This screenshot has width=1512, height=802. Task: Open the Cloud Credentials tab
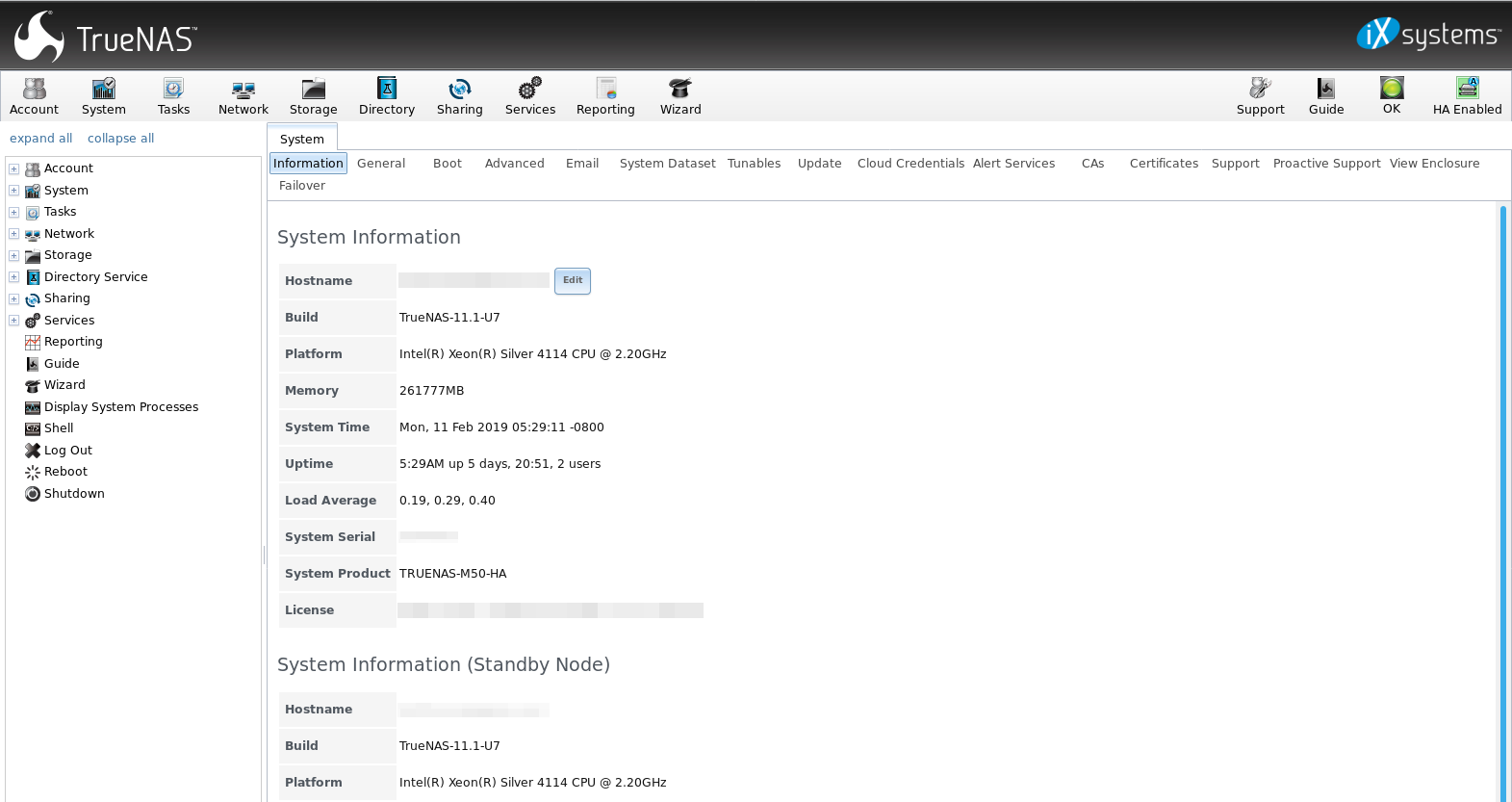coord(910,164)
